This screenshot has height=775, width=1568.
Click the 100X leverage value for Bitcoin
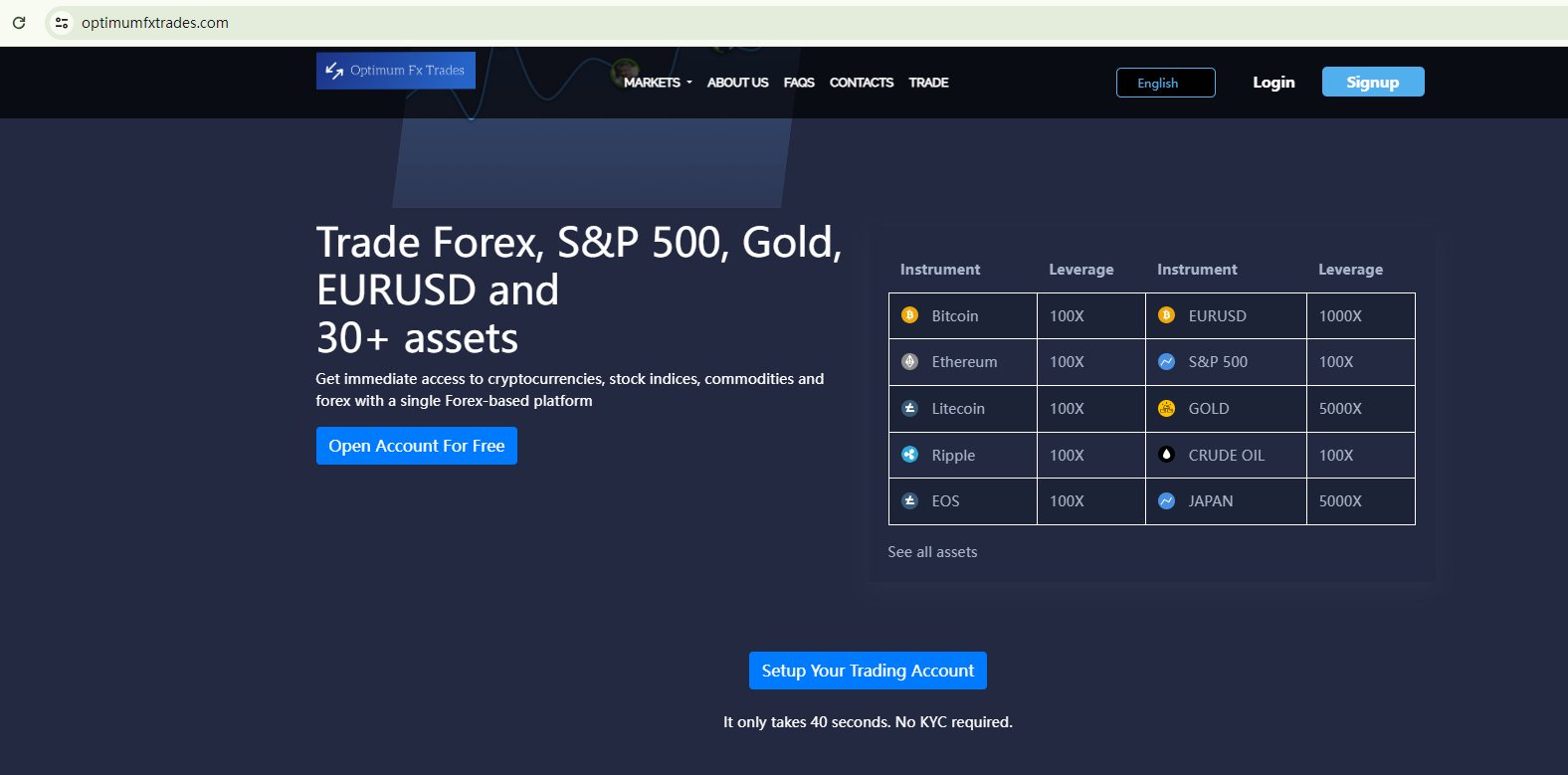point(1067,316)
